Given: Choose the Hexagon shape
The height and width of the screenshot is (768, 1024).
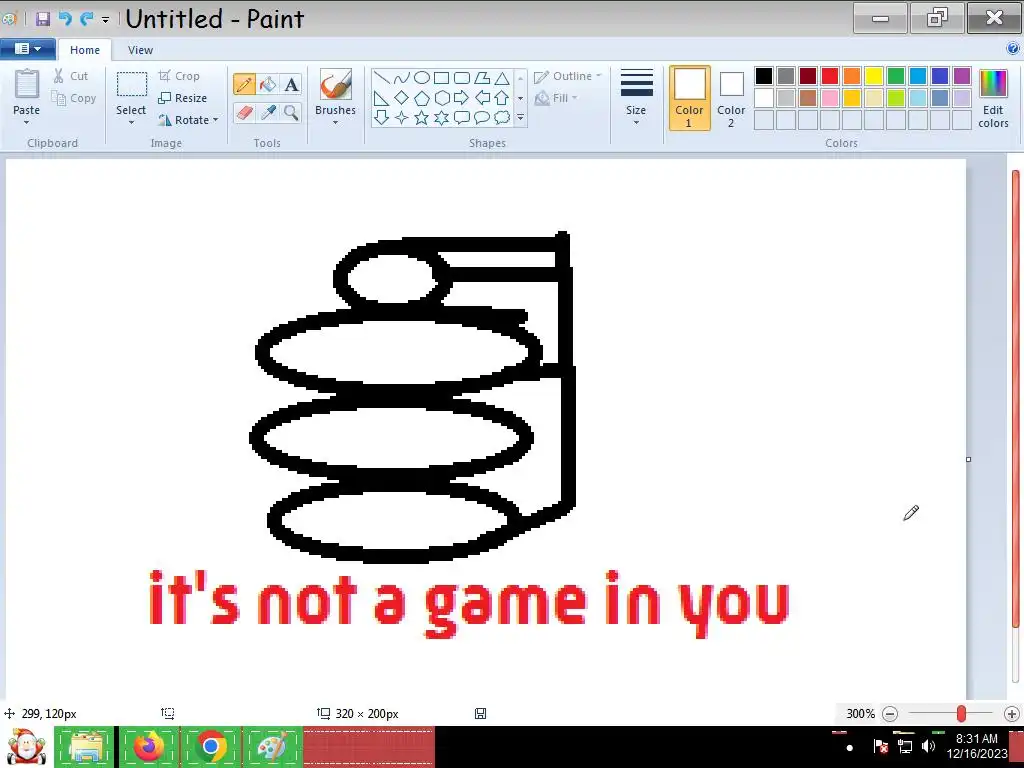Looking at the screenshot, I should pos(441,98).
